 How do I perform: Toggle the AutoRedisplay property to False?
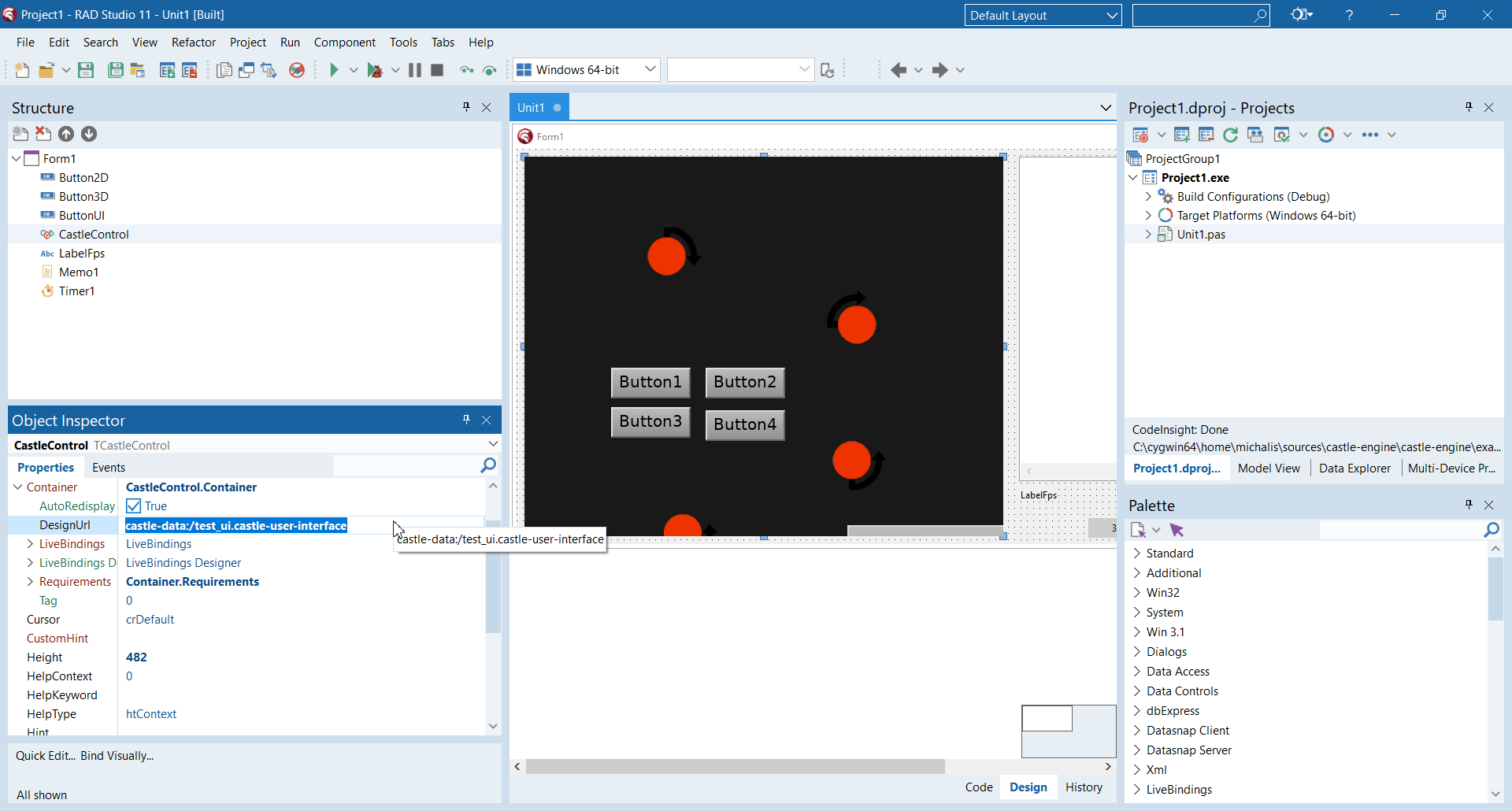coord(132,505)
